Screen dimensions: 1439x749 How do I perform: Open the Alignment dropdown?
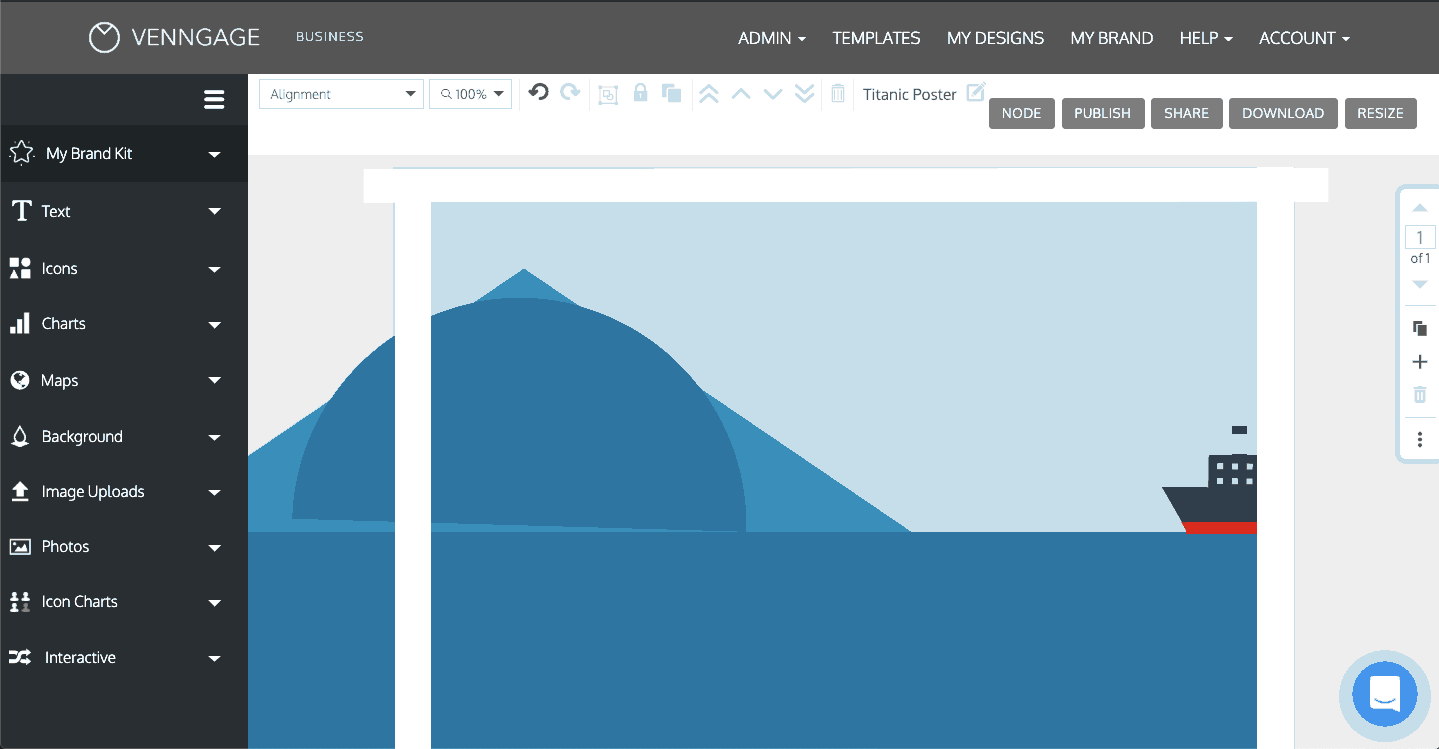coord(341,94)
